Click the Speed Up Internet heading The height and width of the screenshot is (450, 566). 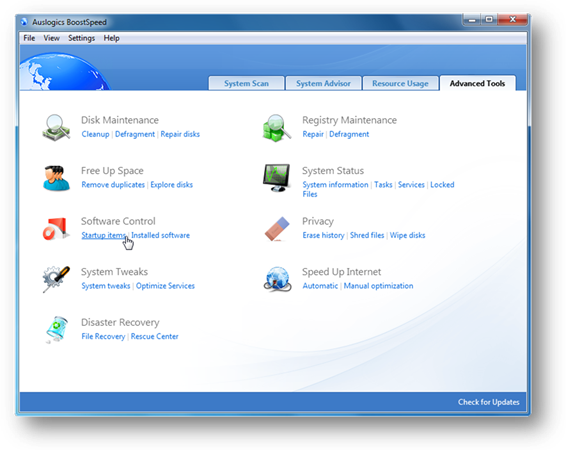coord(341,271)
